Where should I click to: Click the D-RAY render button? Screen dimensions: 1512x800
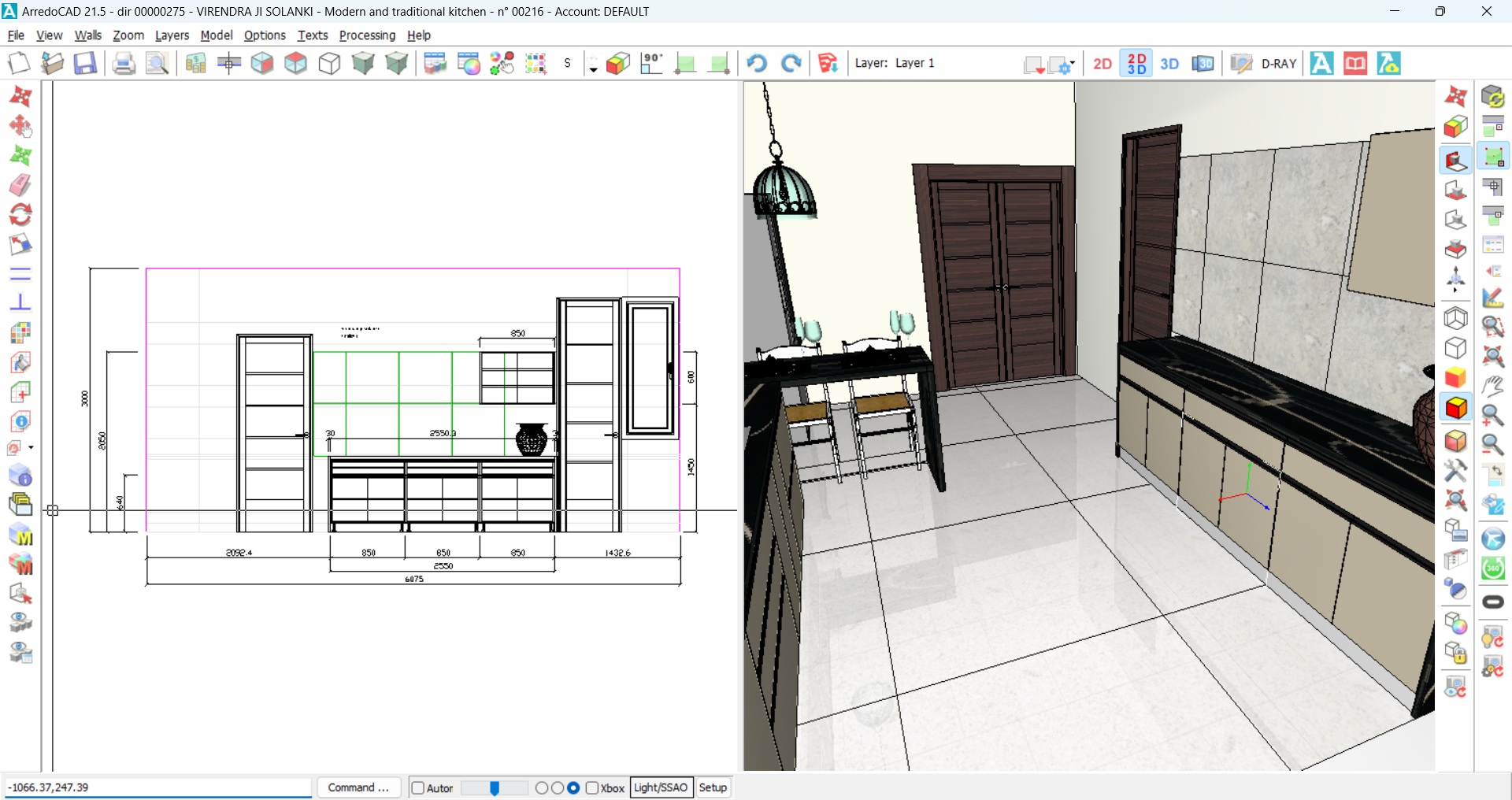click(x=1278, y=64)
